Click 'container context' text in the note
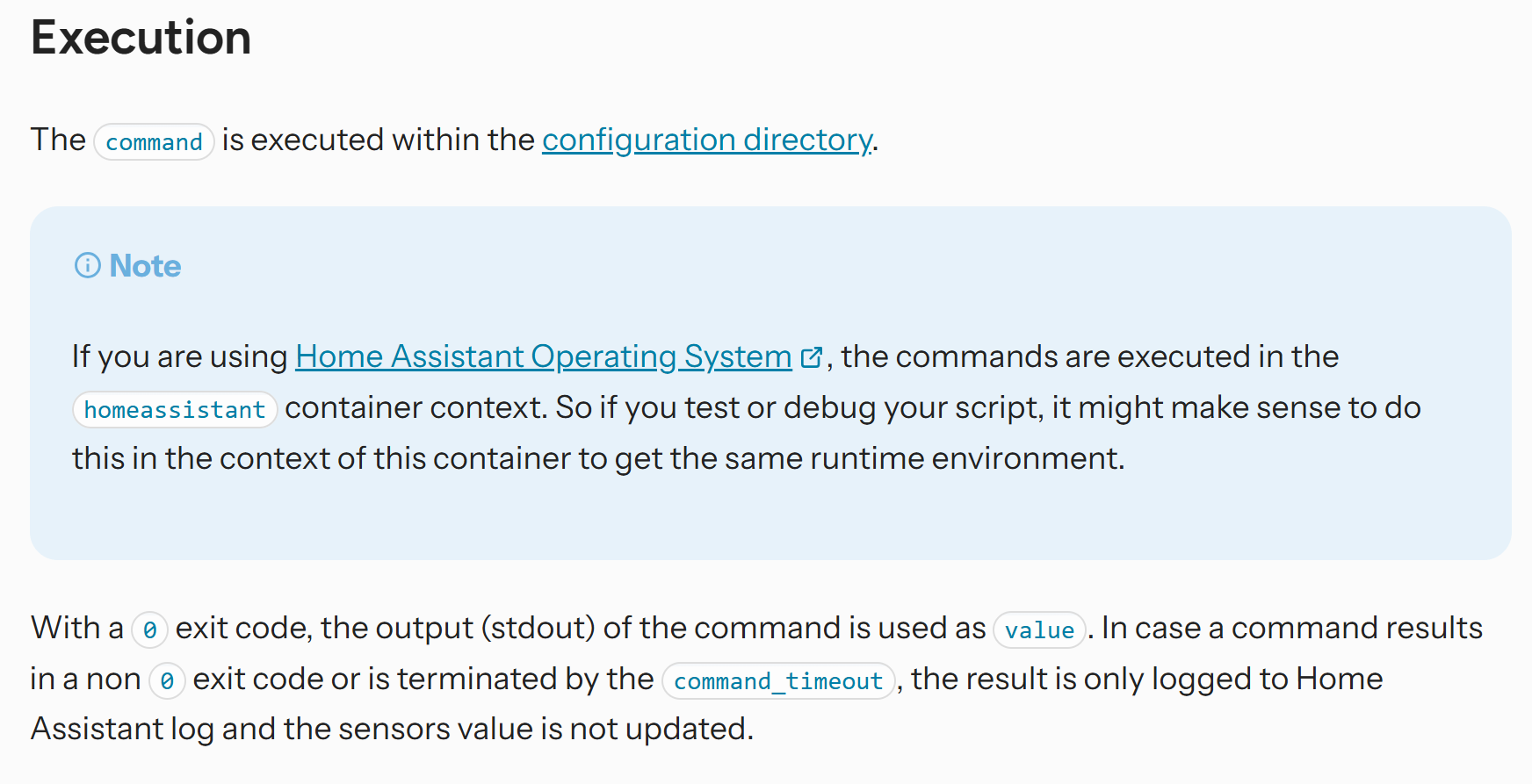This screenshot has height=784, width=1532. [x=413, y=407]
